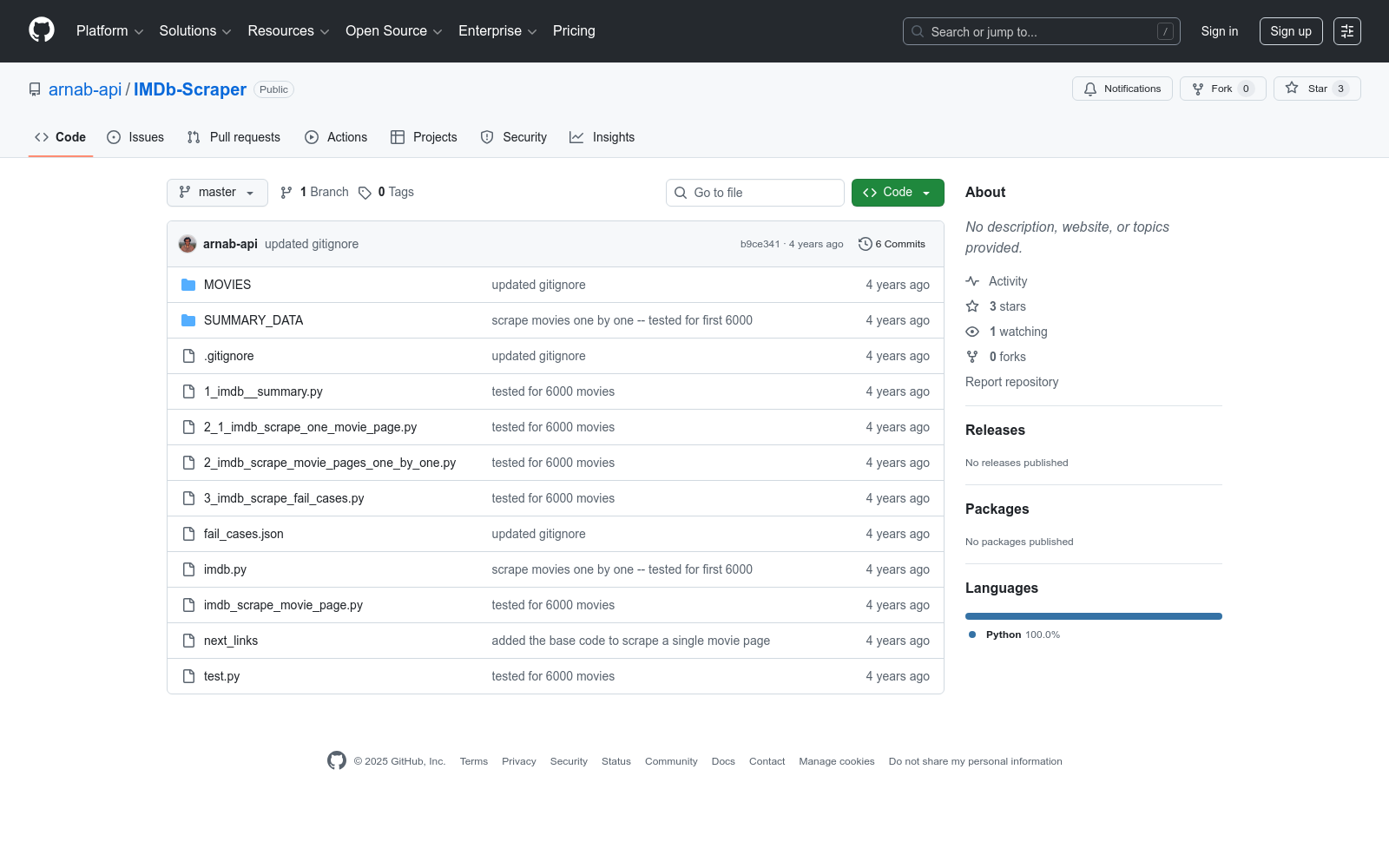Viewport: 1389px width, 868px height.
Task: Click the SUMMARY_DATA folder icon
Action: point(188,320)
